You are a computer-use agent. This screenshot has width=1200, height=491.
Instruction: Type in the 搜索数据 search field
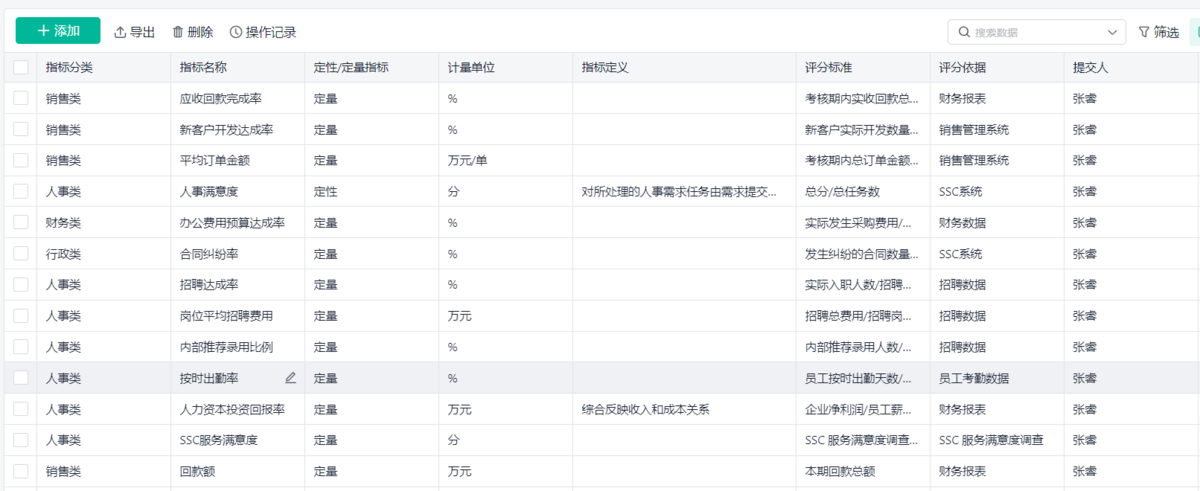[1035, 32]
